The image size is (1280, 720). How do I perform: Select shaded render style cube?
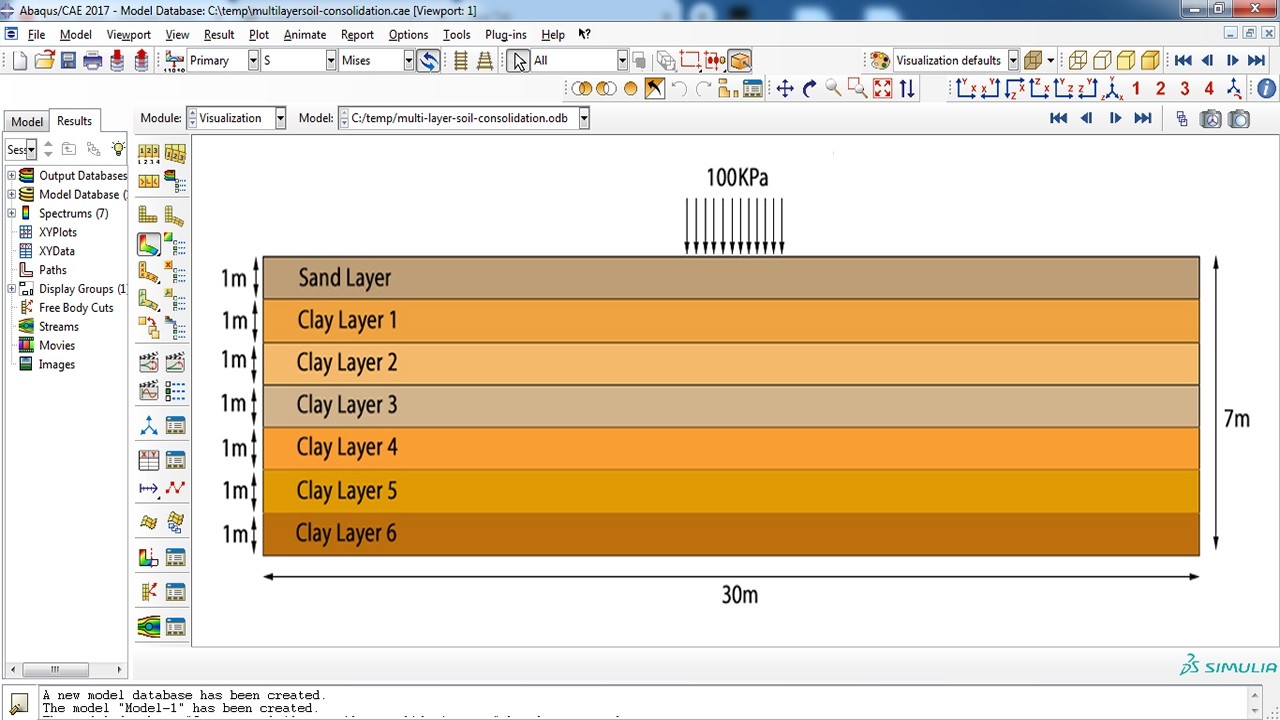click(1150, 60)
